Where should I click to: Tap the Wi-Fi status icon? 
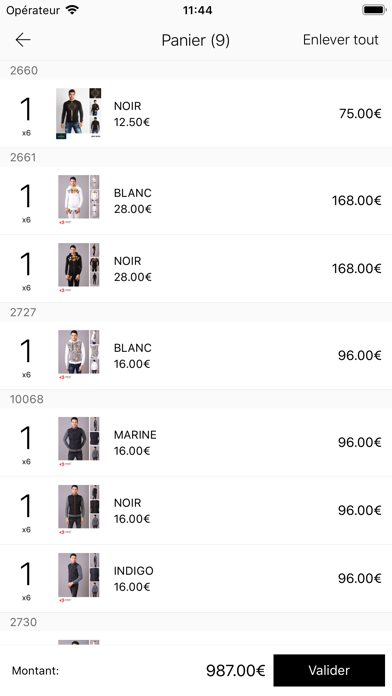click(x=72, y=10)
